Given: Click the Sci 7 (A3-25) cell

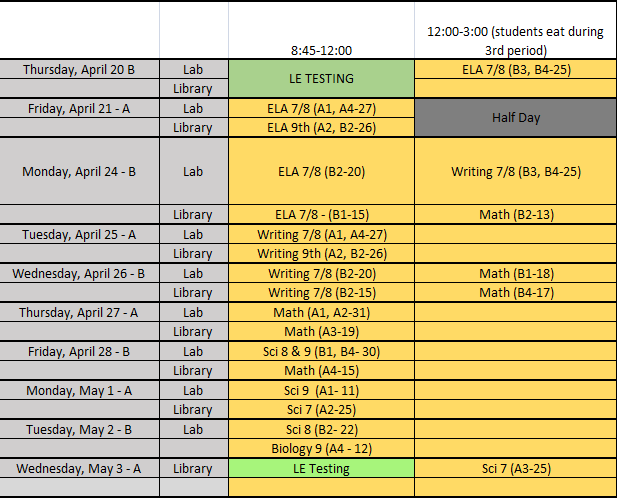Looking at the screenshot, I should 515,468.
